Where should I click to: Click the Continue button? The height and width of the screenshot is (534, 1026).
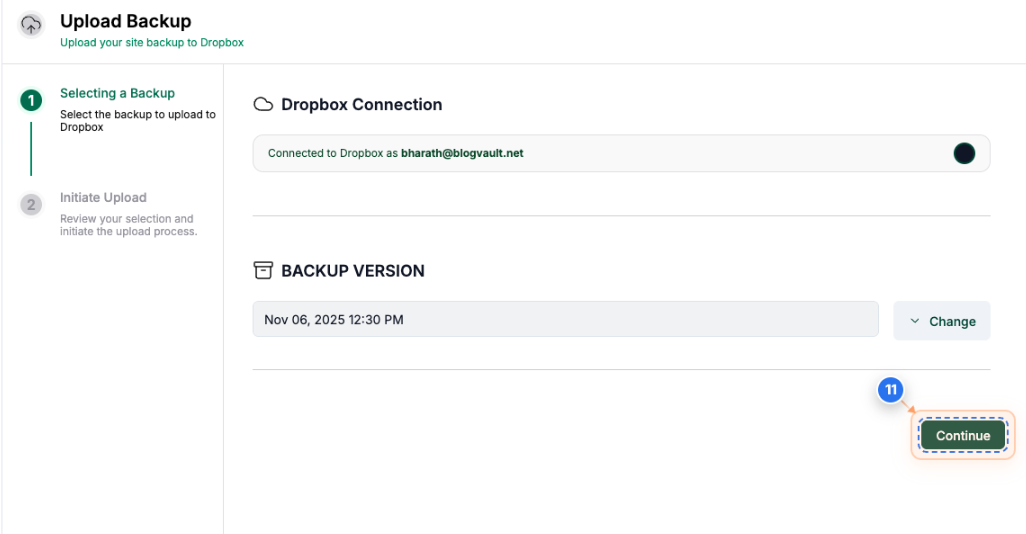963,435
